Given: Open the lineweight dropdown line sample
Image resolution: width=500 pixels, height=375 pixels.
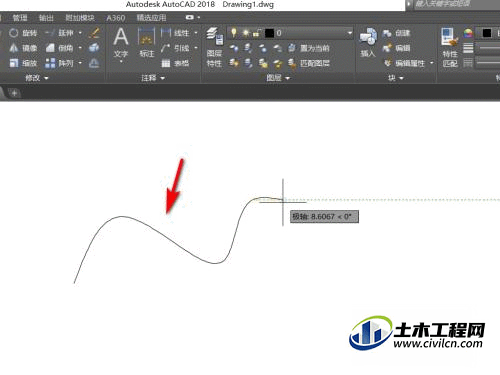Looking at the screenshot, I should click(489, 48).
